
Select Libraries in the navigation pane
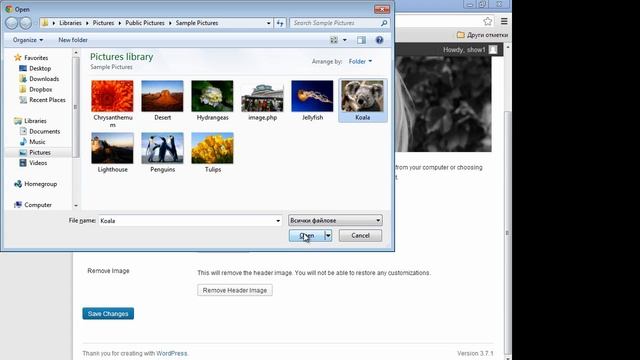[30, 121]
